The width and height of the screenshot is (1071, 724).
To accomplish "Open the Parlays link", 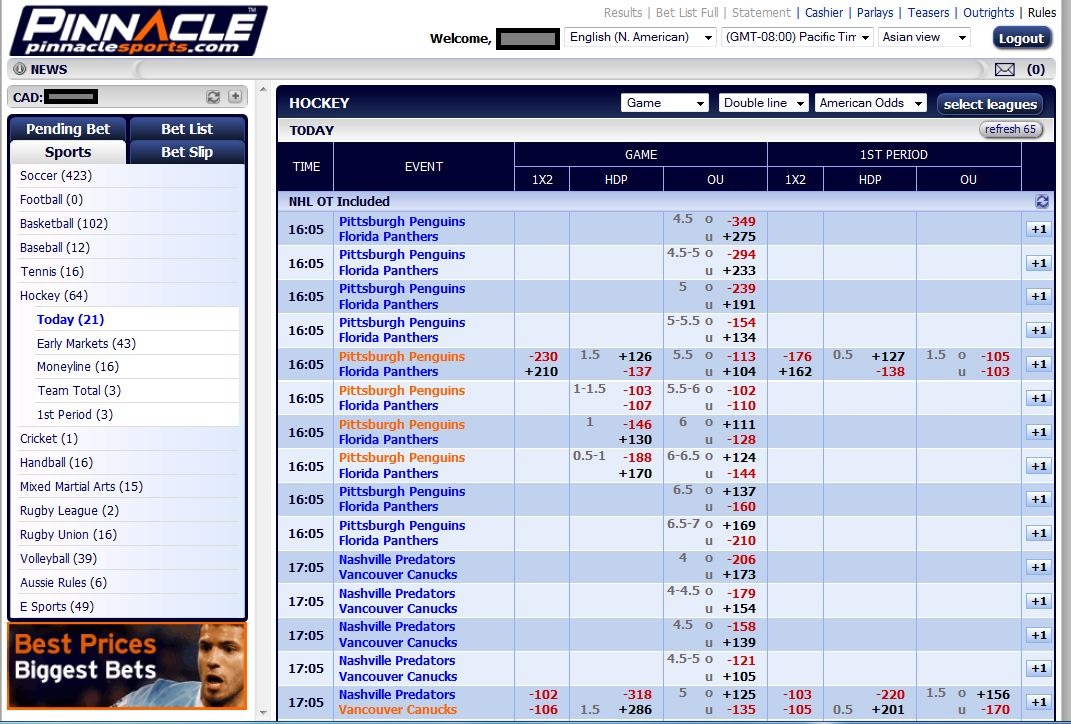I will click(x=875, y=12).
